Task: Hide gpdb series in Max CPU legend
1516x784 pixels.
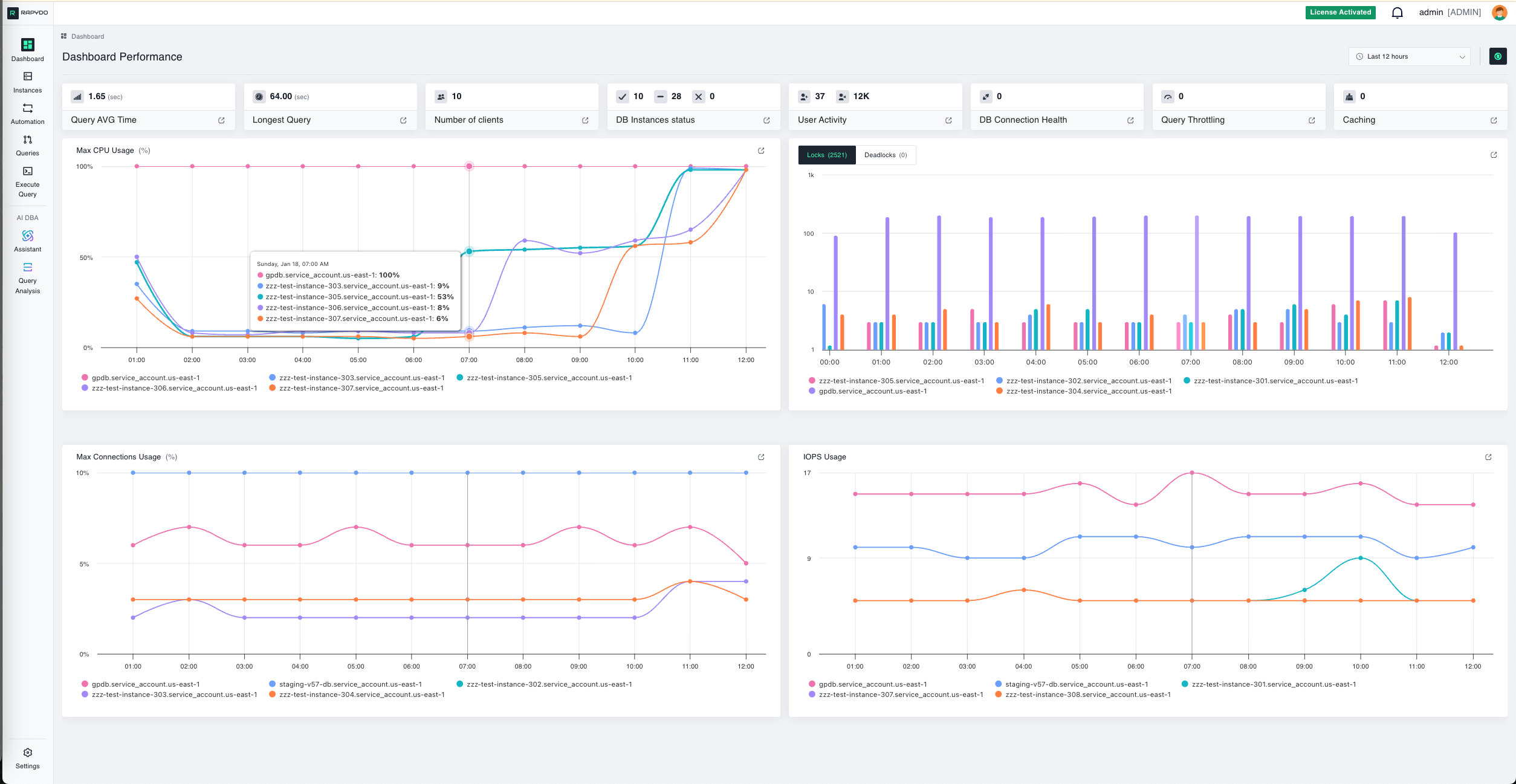Action: coord(145,378)
